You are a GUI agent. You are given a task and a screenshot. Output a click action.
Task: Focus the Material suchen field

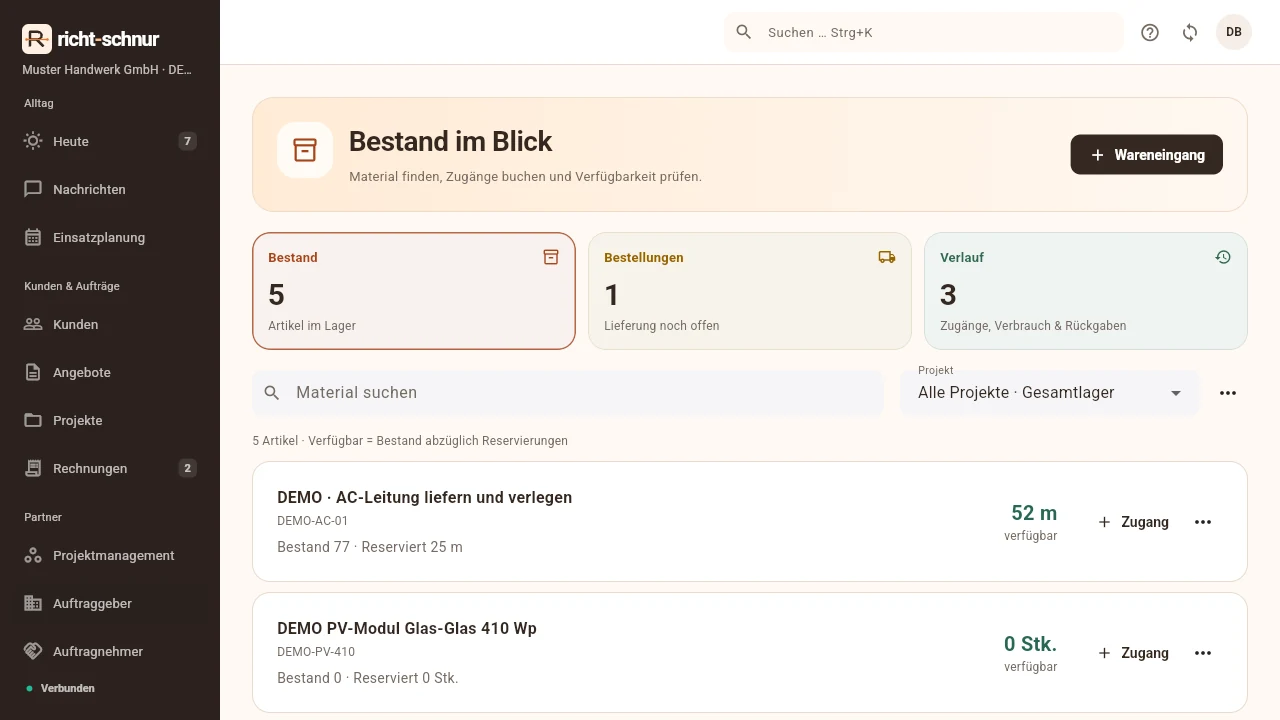(568, 393)
